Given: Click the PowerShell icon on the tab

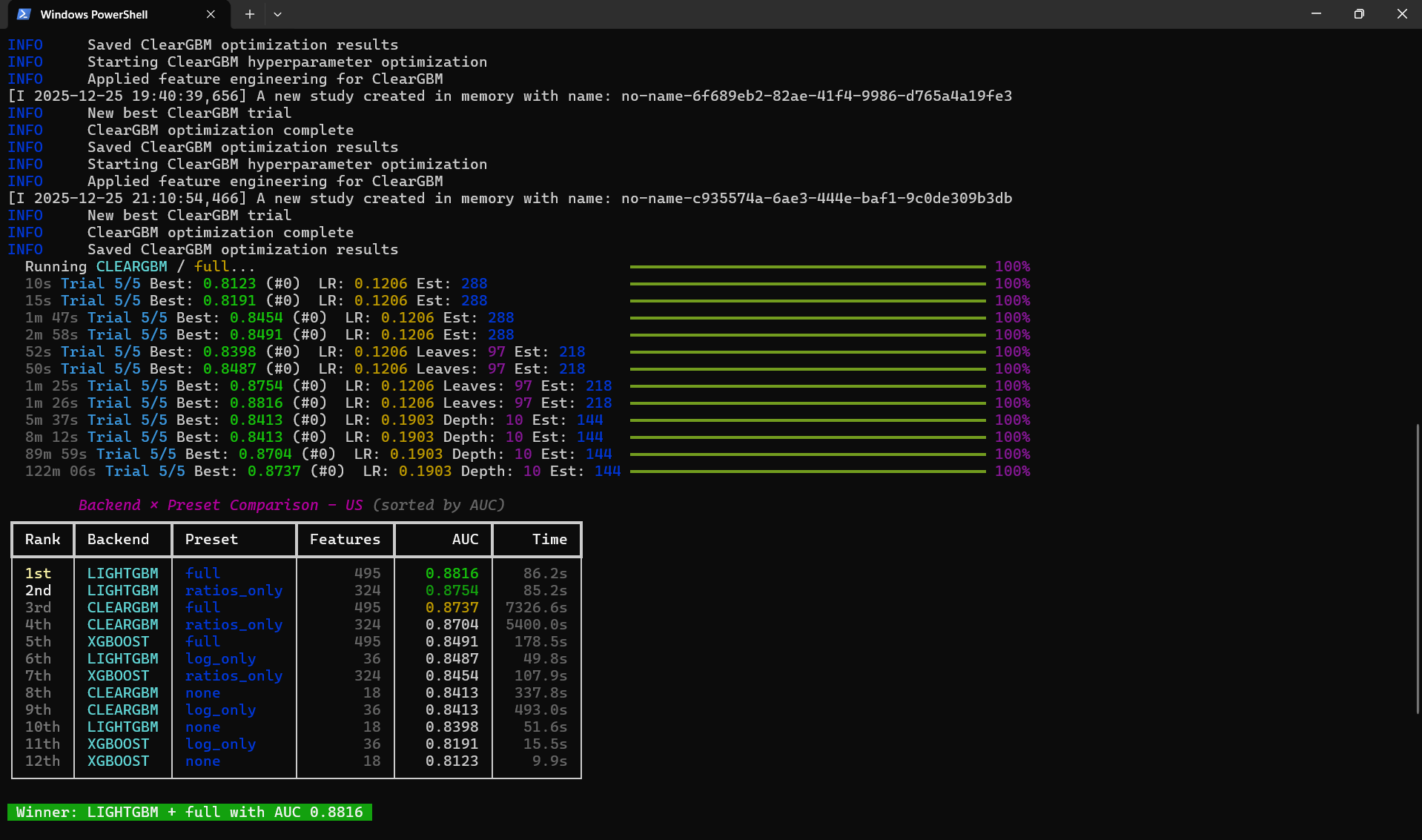Looking at the screenshot, I should [x=24, y=14].
